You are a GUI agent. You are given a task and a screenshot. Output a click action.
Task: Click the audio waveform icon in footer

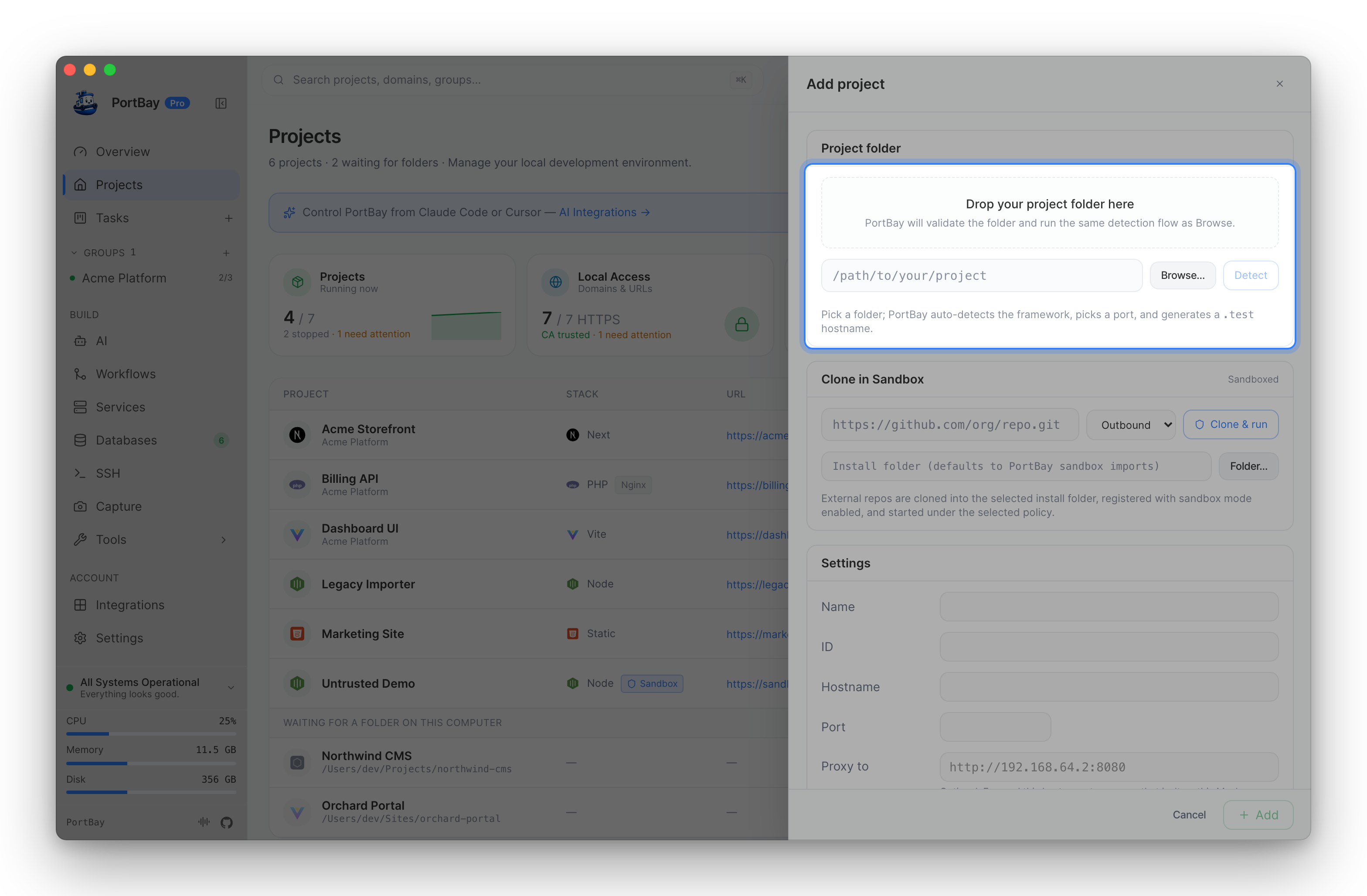click(x=204, y=822)
